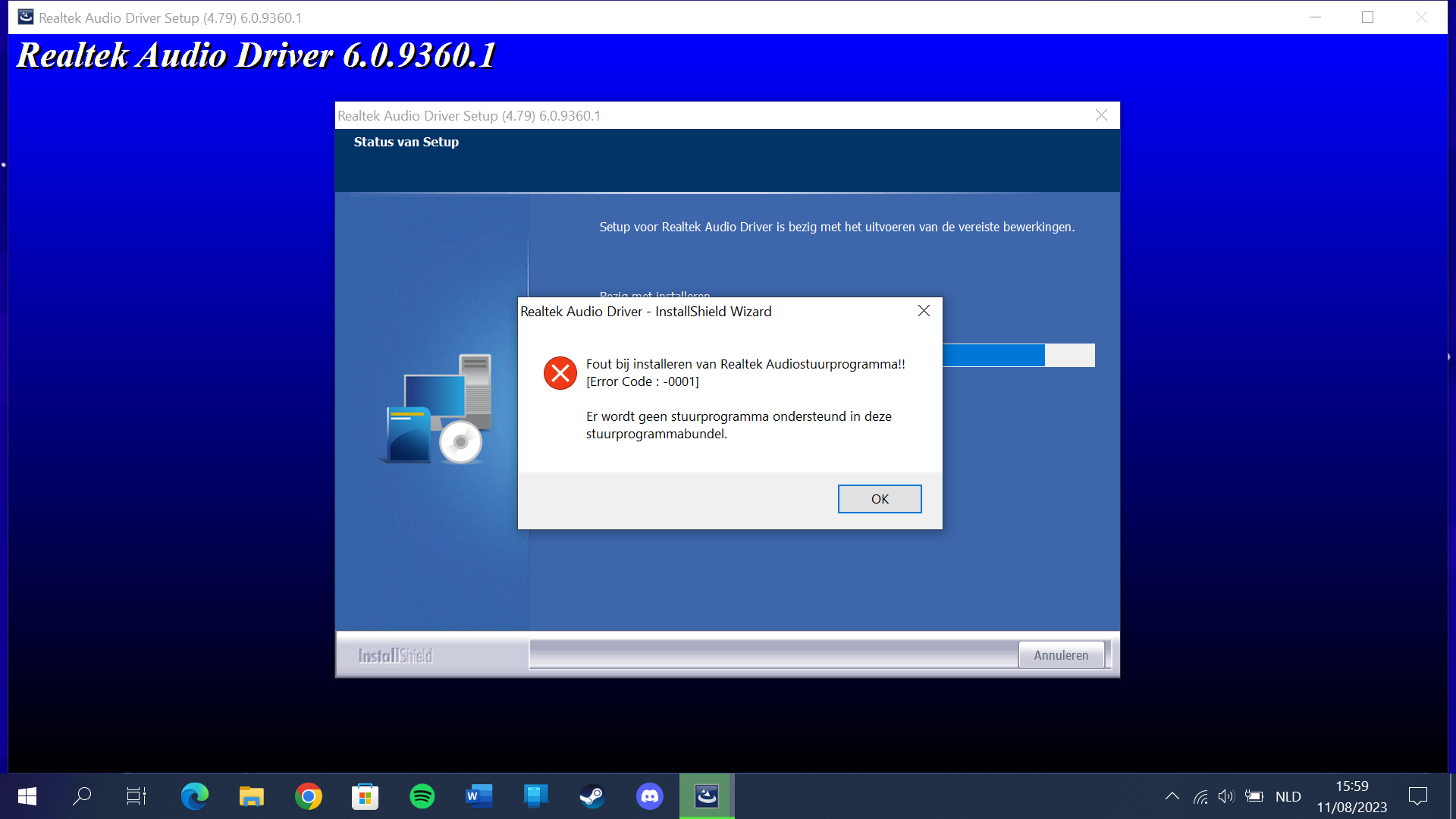Open the NLD language selector

click(1288, 796)
